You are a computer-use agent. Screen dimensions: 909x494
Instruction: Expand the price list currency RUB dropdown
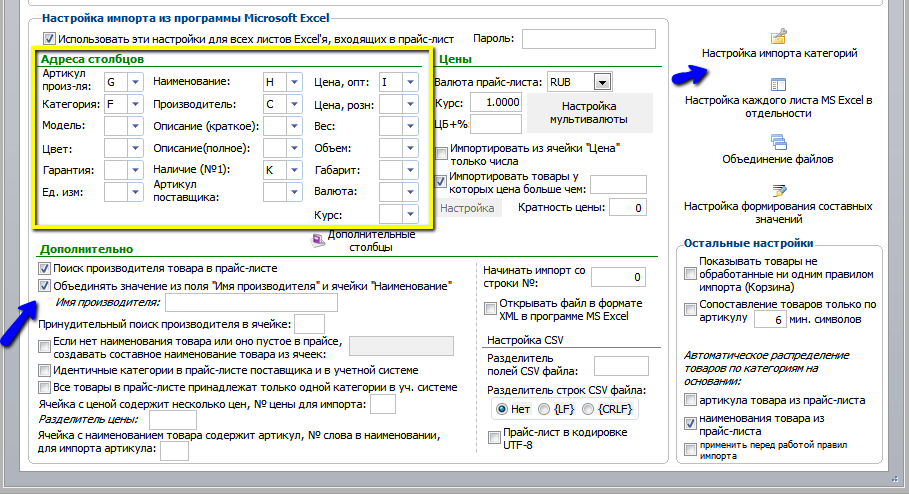pyautogui.click(x=602, y=82)
